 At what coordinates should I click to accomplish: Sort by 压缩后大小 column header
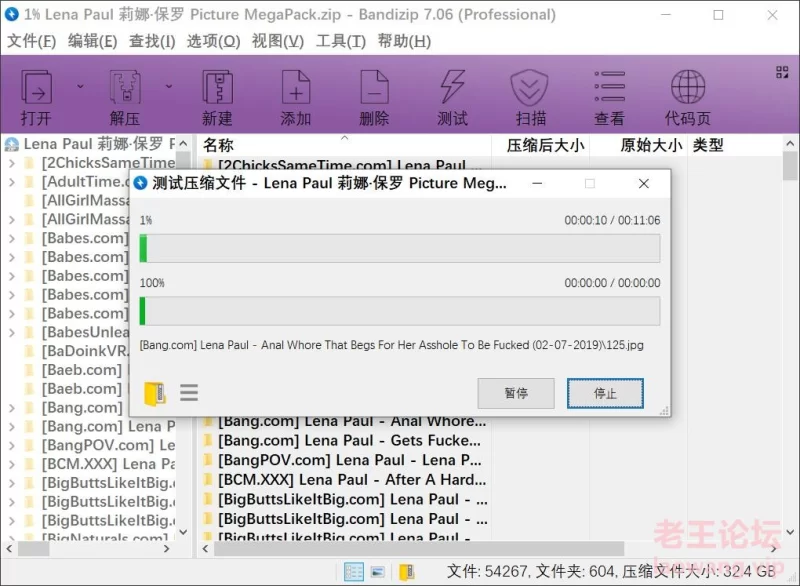pos(545,145)
